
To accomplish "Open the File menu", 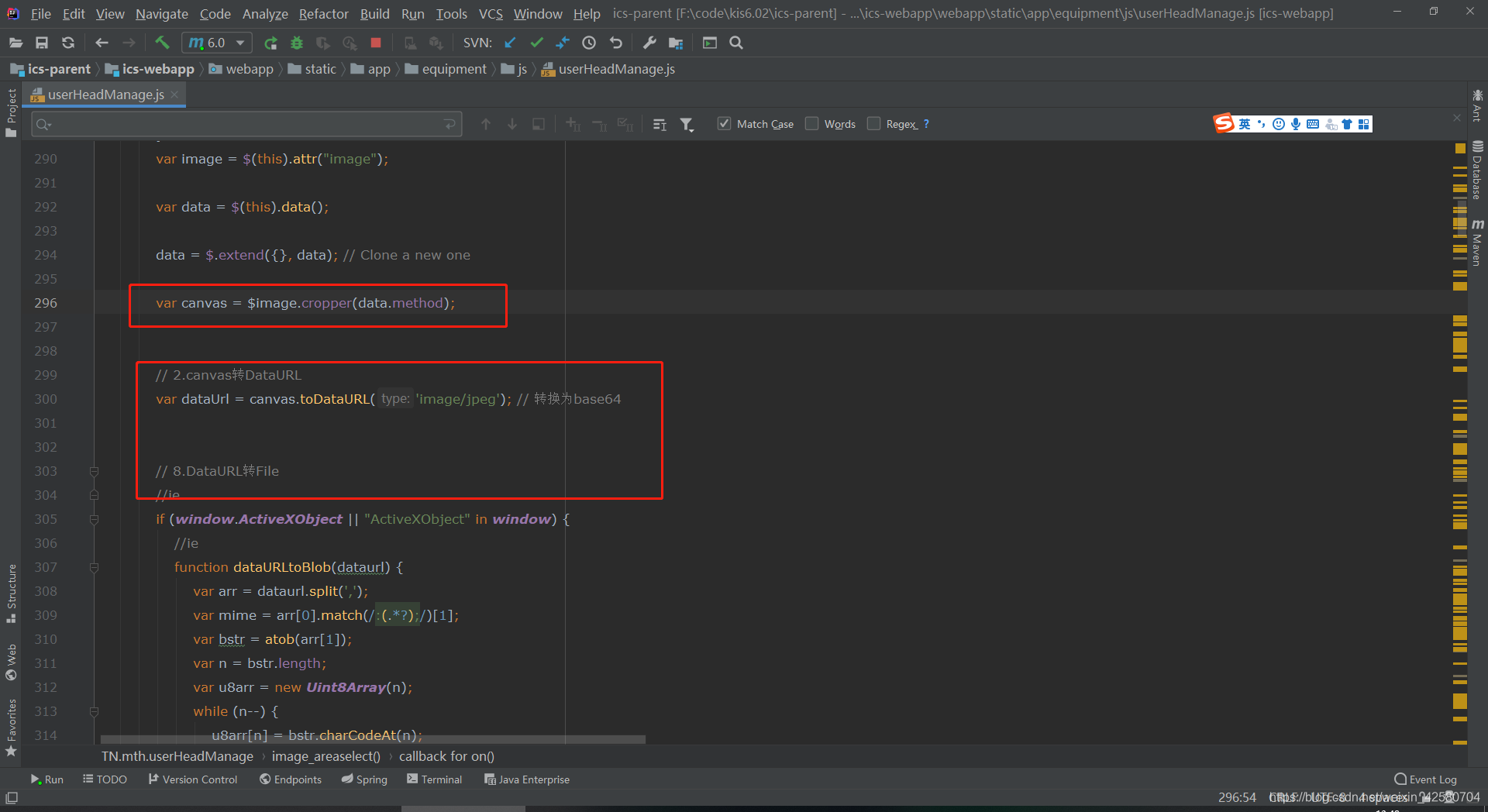I will click(x=41, y=14).
